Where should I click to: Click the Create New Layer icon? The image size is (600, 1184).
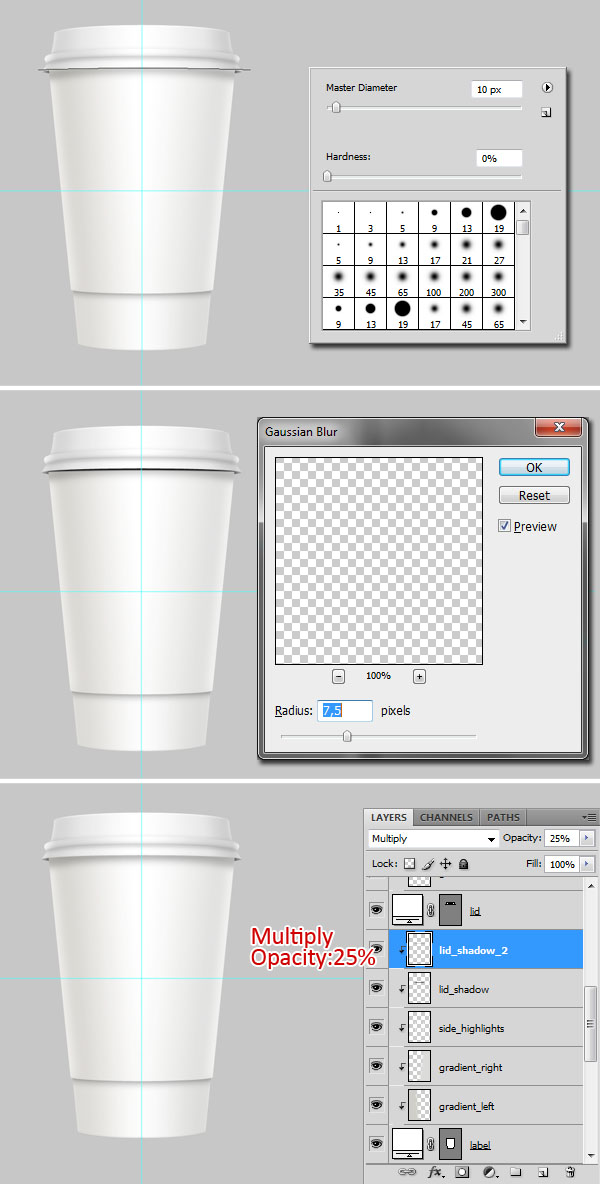pos(543,1171)
